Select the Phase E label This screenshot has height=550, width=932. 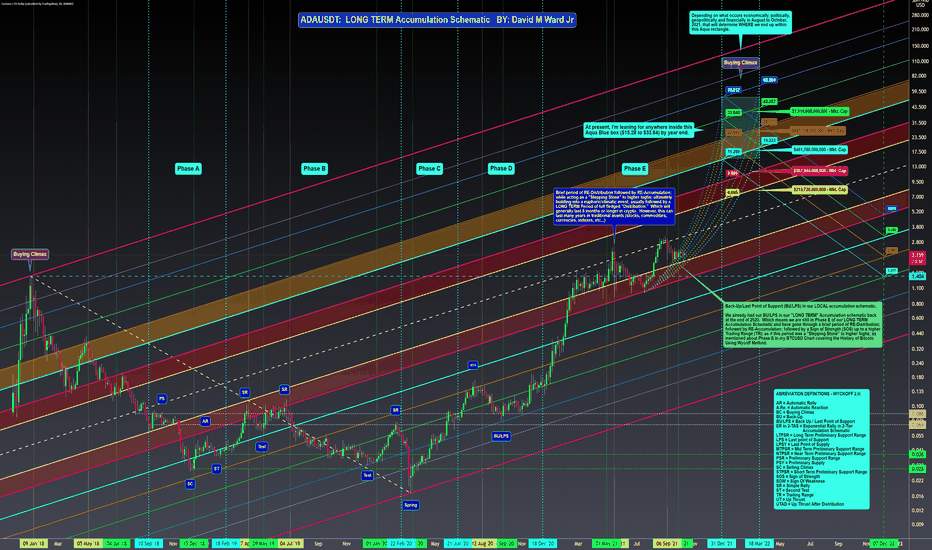(635, 169)
